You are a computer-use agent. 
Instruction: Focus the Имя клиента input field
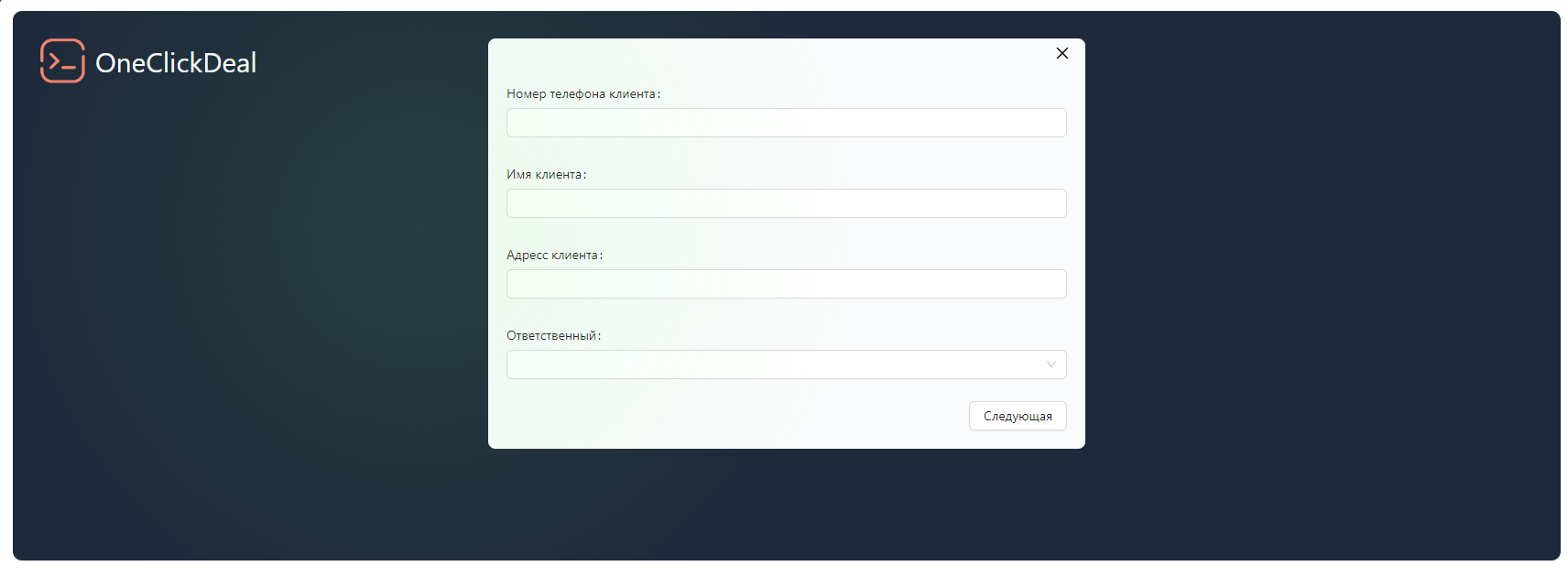click(x=785, y=203)
